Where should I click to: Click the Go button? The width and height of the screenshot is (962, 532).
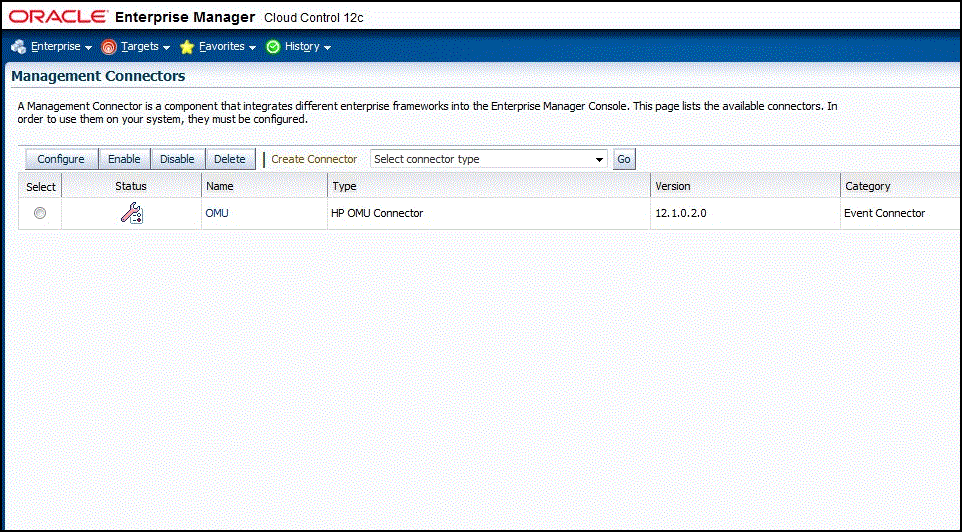click(x=624, y=159)
